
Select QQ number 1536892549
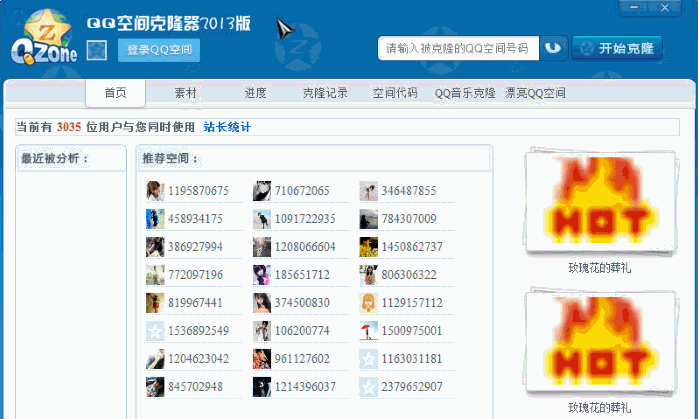coord(199,331)
